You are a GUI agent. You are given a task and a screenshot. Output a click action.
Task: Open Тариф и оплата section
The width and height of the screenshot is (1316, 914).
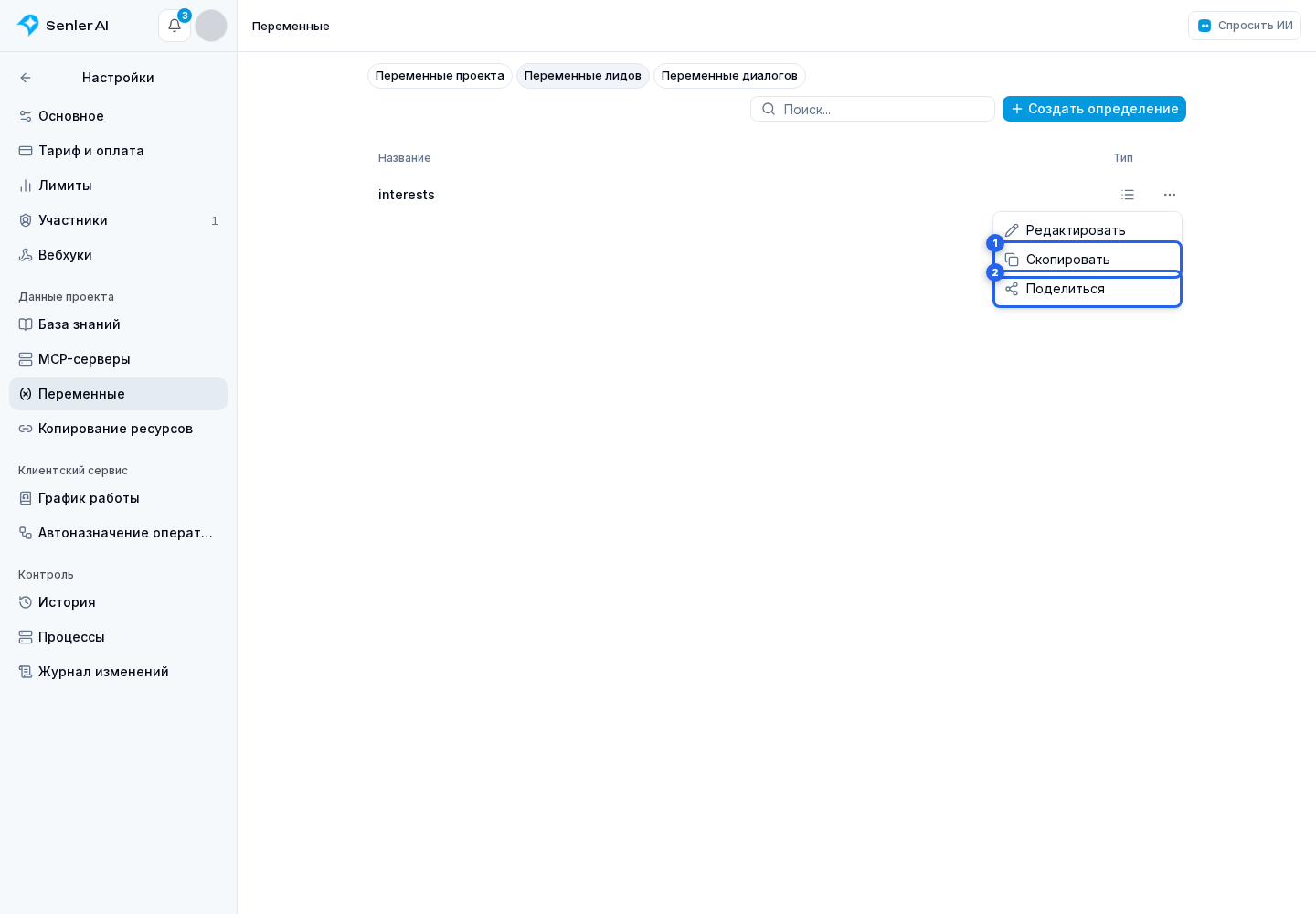tap(118, 151)
